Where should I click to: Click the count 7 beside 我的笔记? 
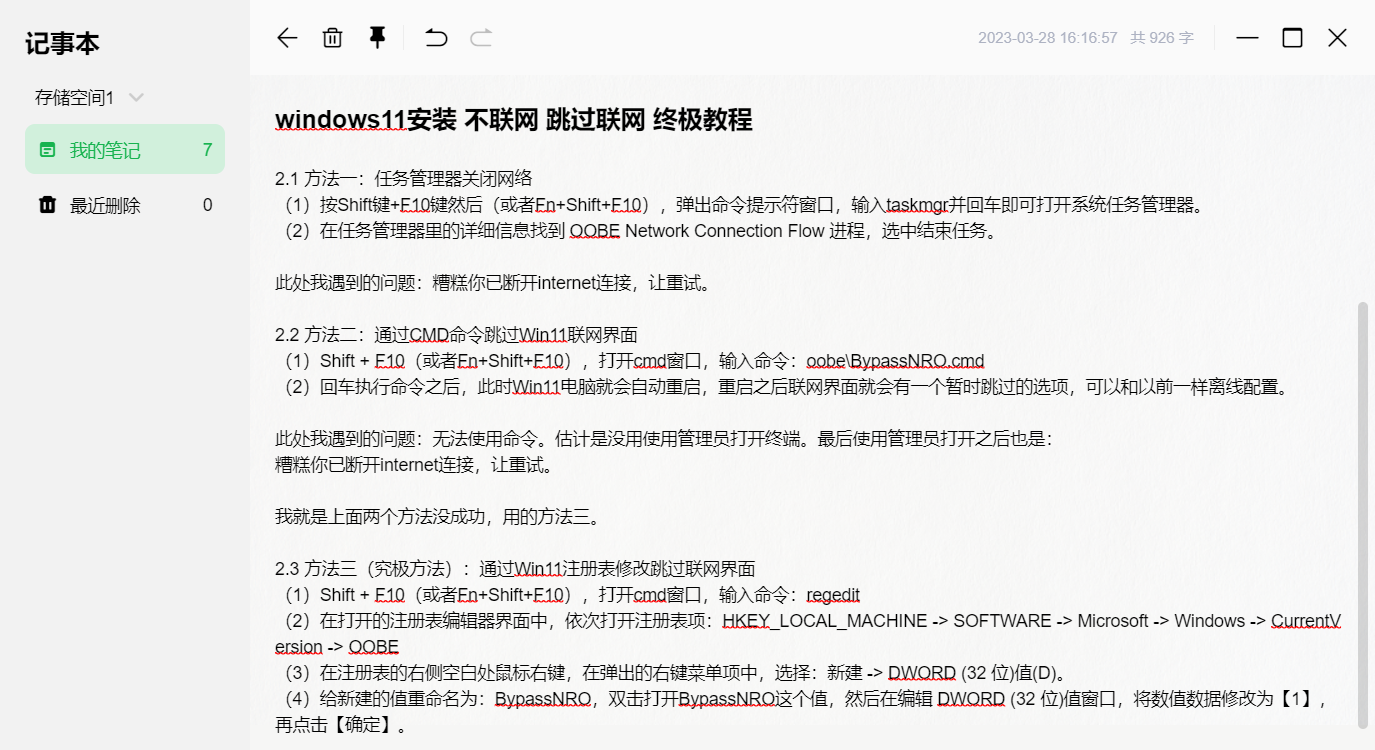pos(207,150)
